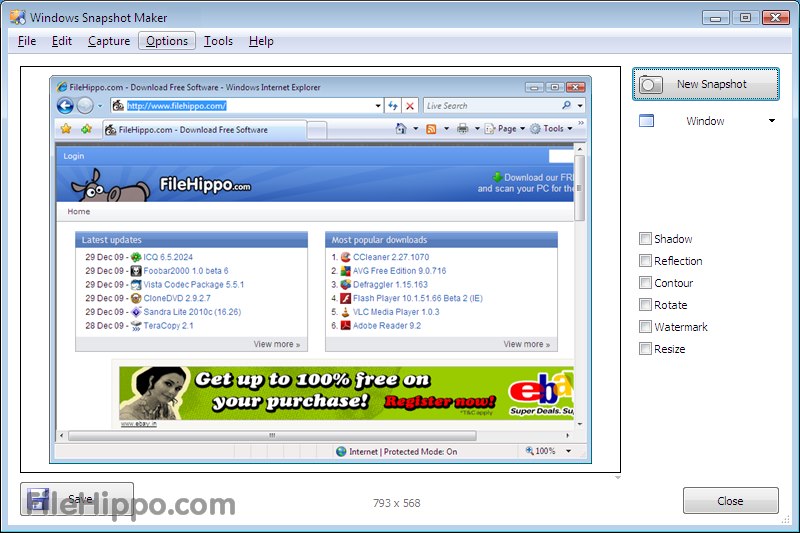Click the Windows Snapshot Maker title bar icon
This screenshot has width=800, height=533.
[x=18, y=17]
